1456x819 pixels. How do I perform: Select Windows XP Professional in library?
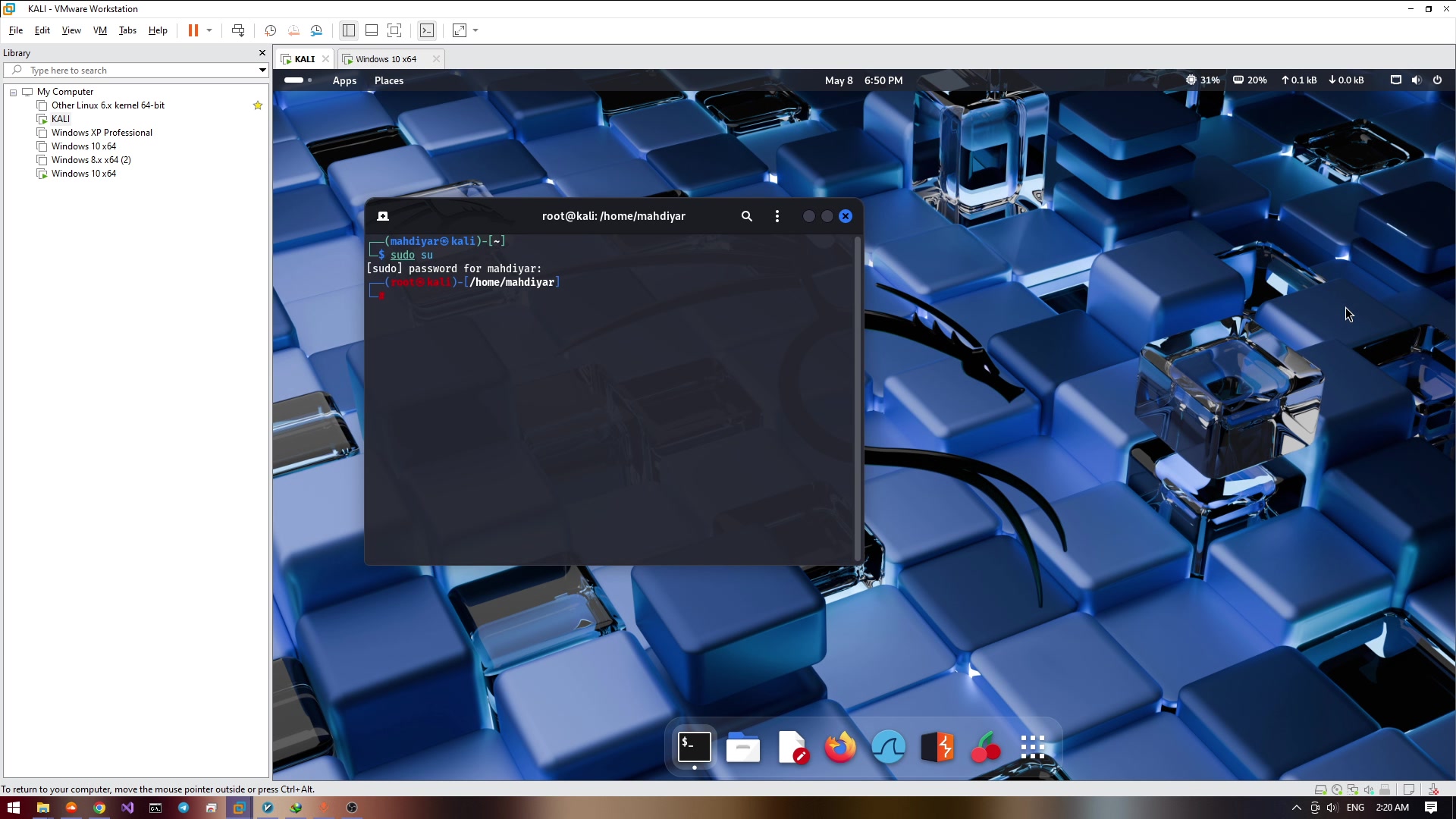pos(102,133)
